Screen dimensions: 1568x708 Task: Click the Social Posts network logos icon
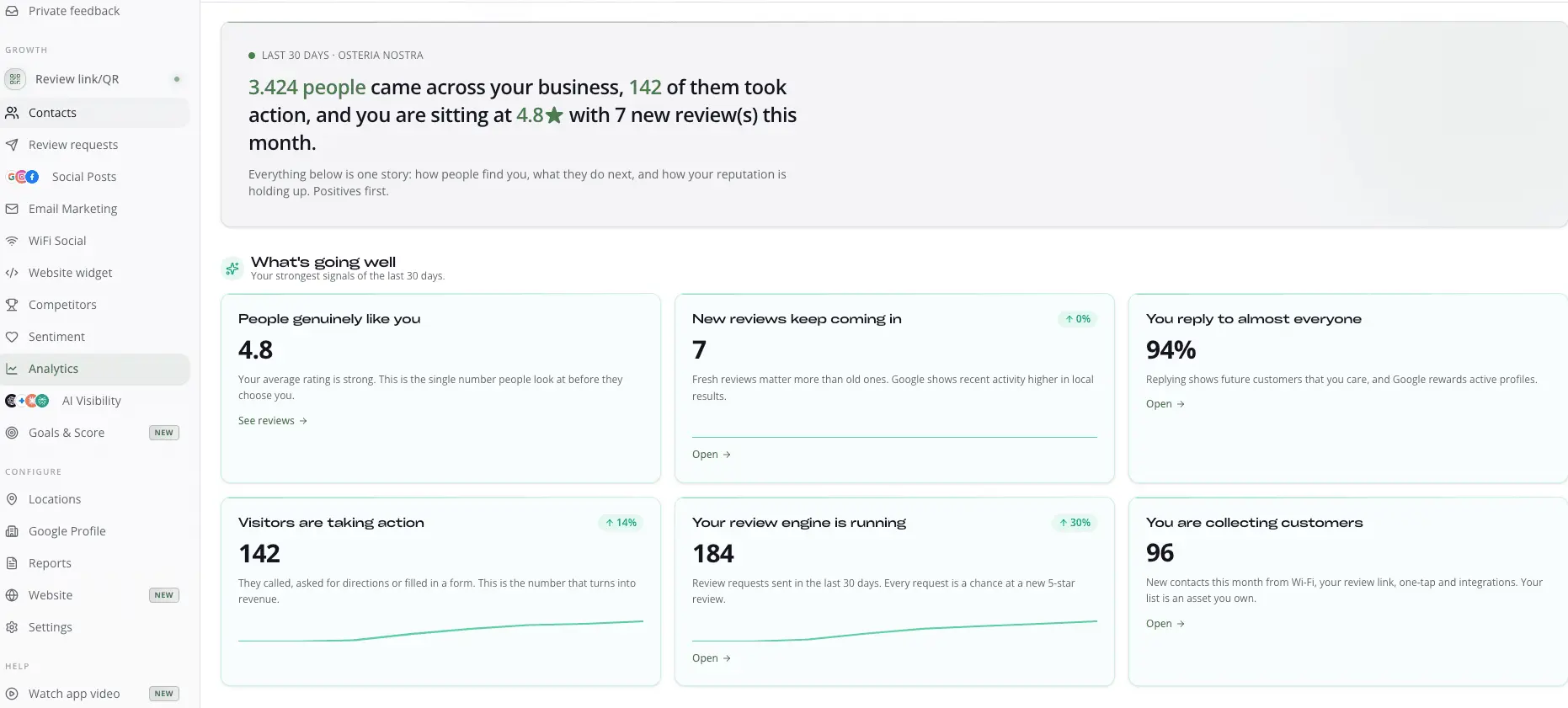tap(23, 177)
